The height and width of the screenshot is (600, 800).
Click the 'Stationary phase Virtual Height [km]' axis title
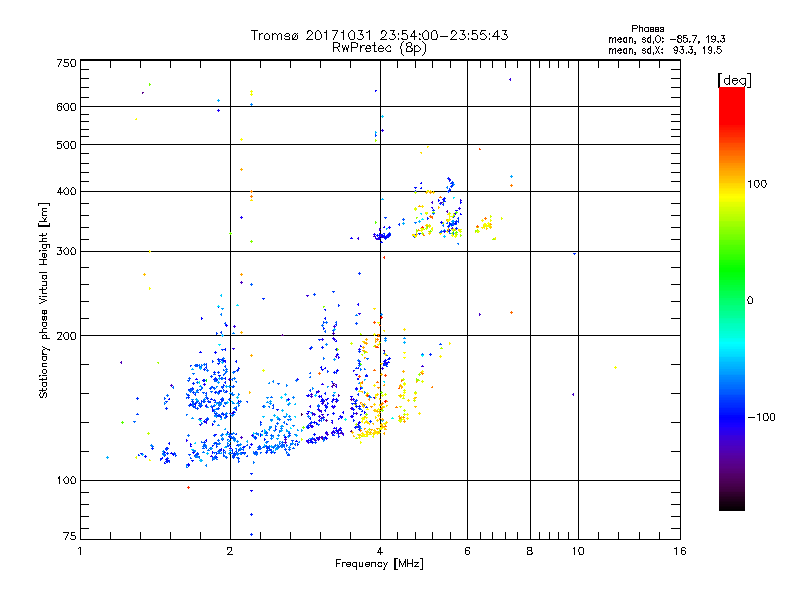44,300
